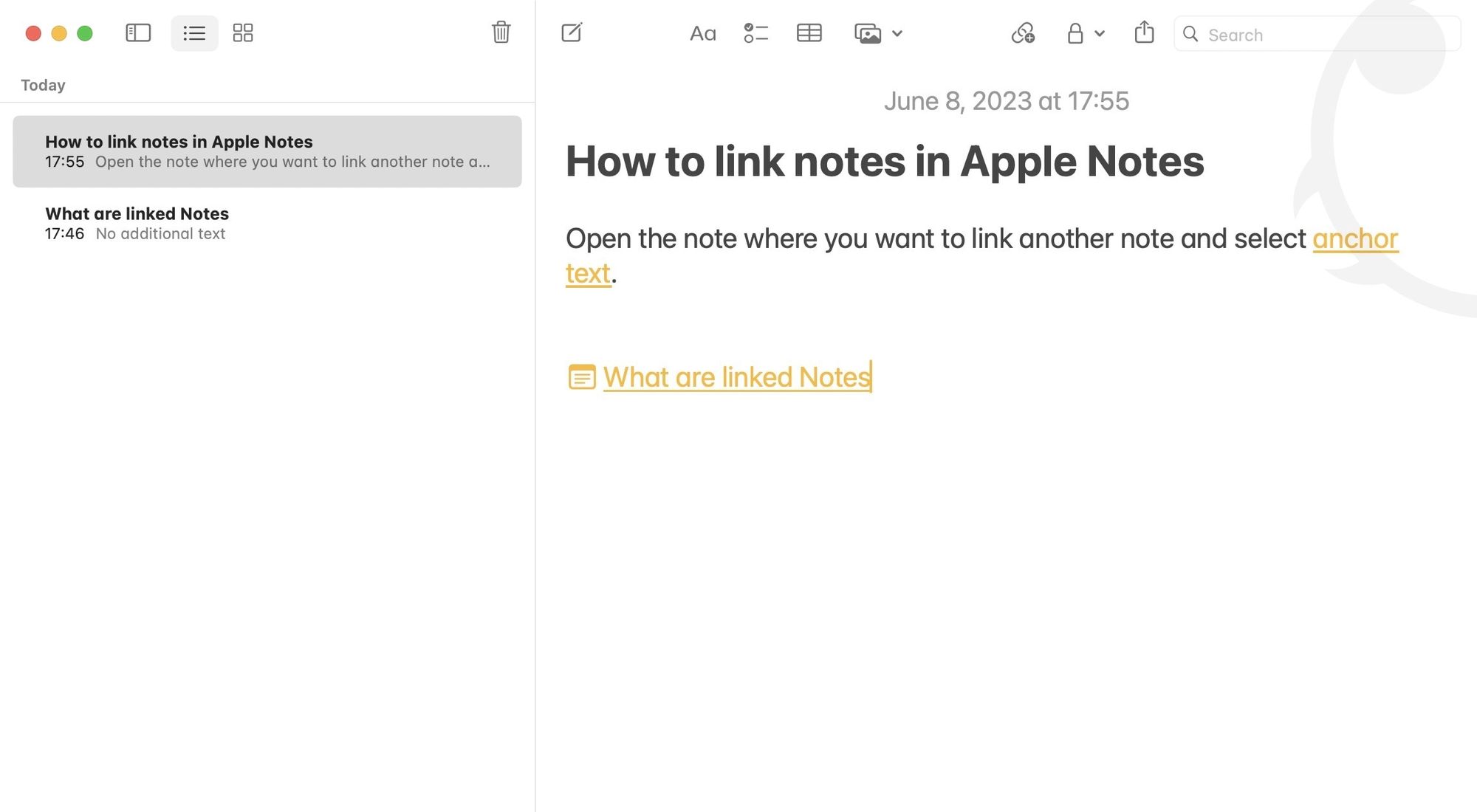1477x812 pixels.
Task: Open the lock options dropdown chevron
Action: click(x=1100, y=34)
